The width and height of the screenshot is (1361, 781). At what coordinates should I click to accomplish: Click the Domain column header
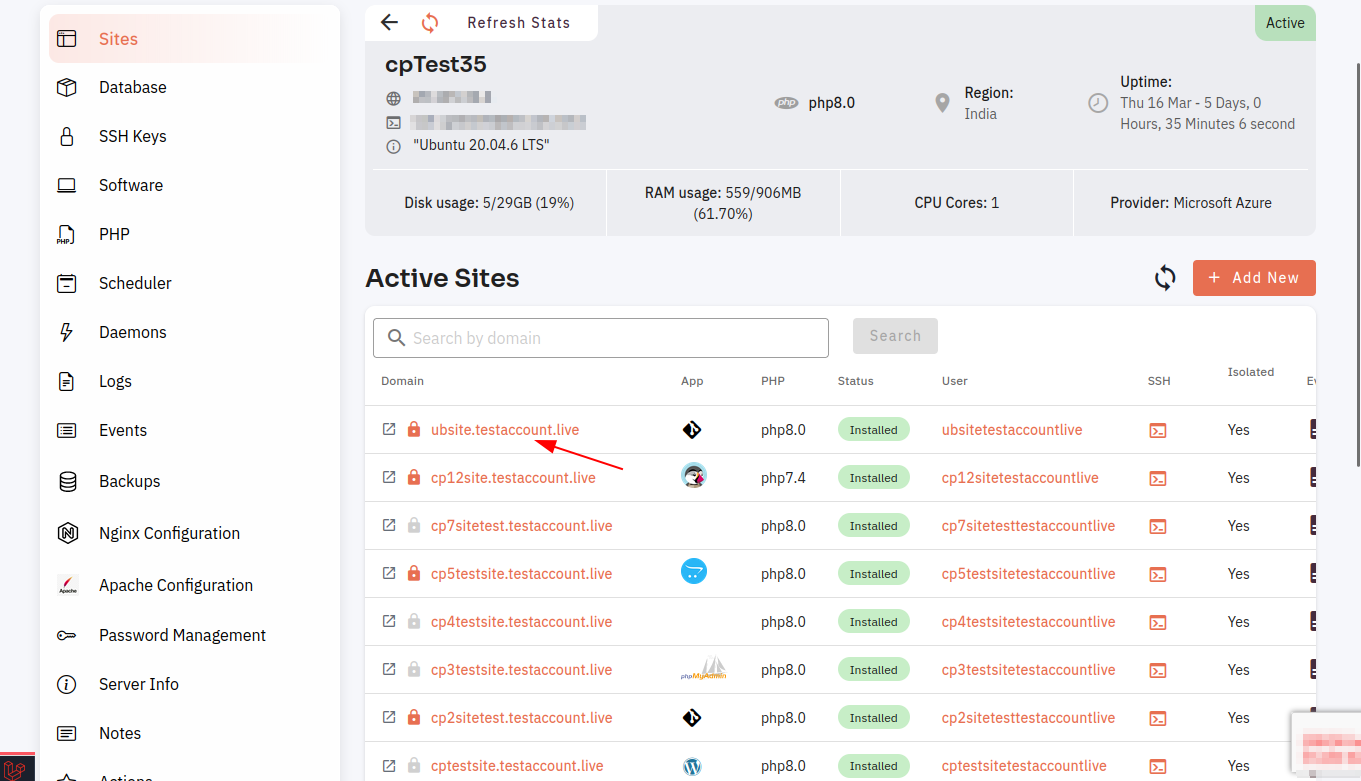(x=402, y=381)
